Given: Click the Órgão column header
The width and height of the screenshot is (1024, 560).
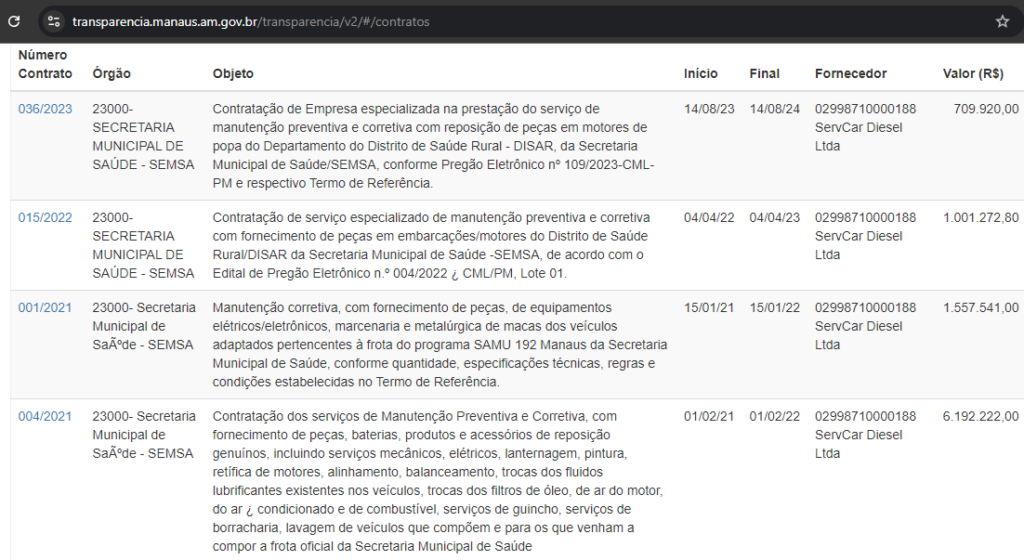Looking at the screenshot, I should coord(111,74).
